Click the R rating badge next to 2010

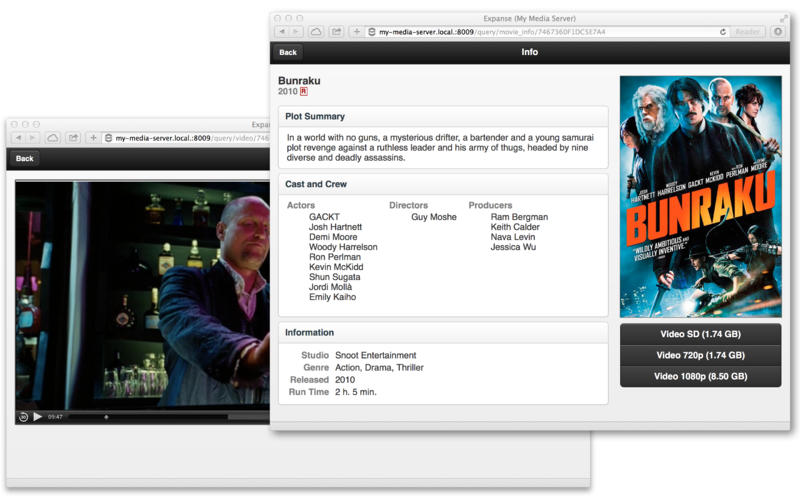(x=304, y=91)
